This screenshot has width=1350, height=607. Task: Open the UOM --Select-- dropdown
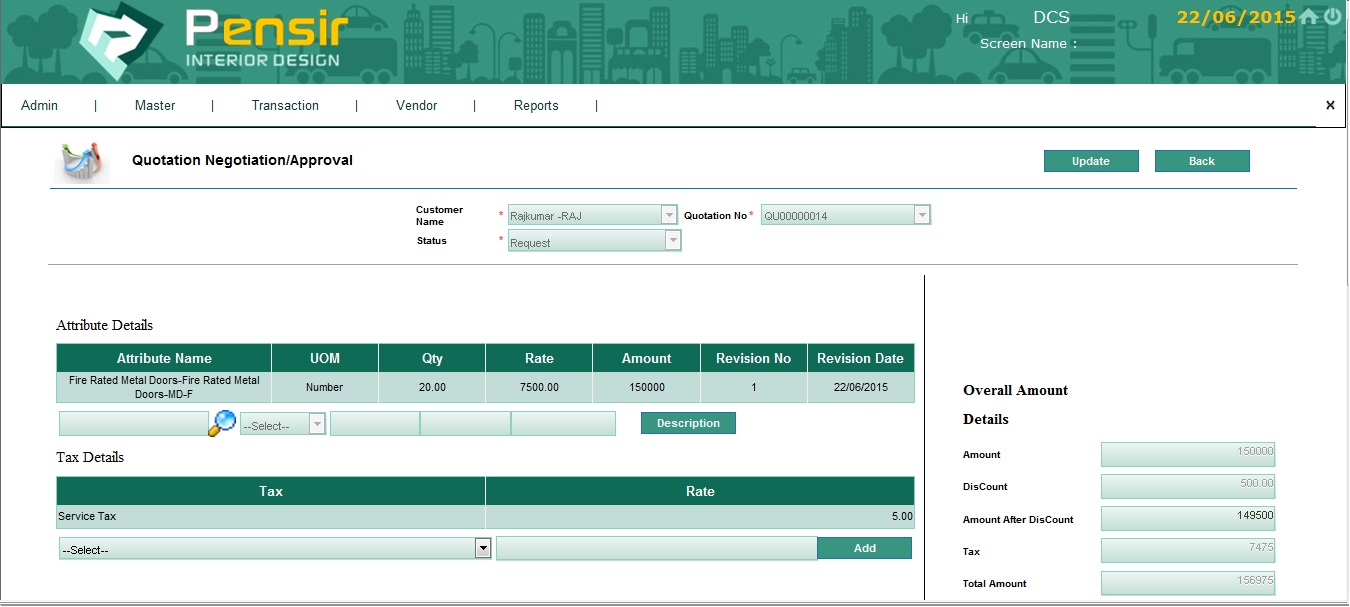pyautogui.click(x=283, y=425)
